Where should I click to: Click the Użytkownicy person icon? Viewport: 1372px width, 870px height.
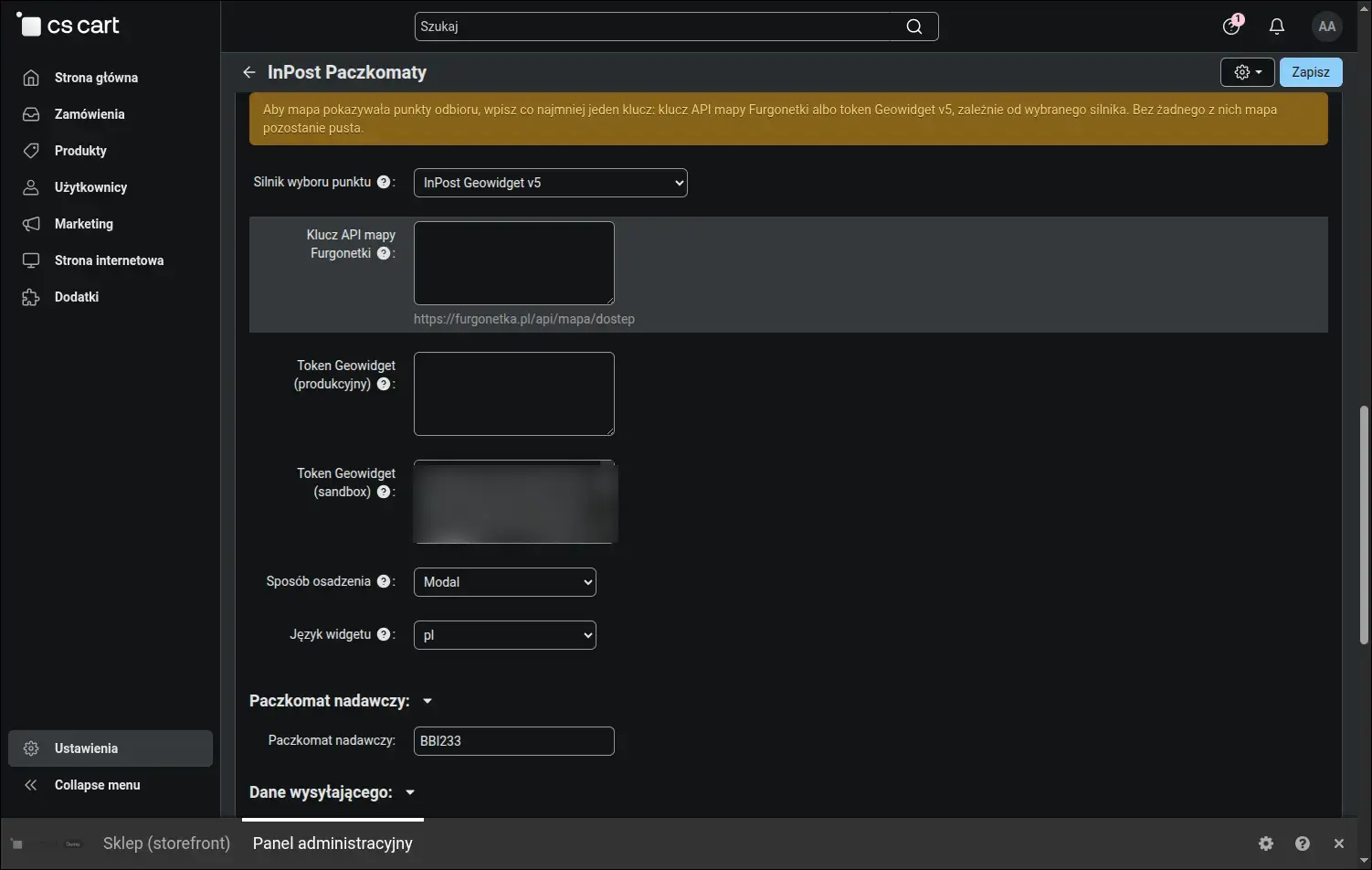point(31,187)
